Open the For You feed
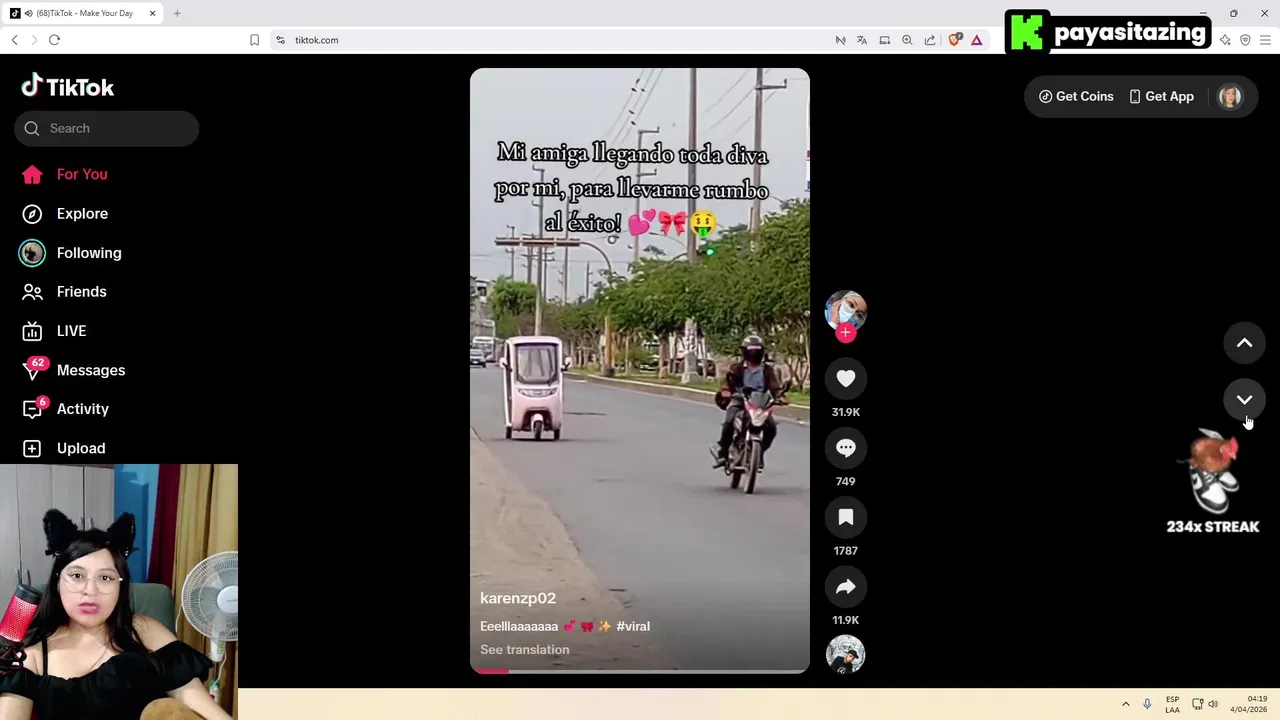Image resolution: width=1280 pixels, height=720 pixels. point(65,174)
